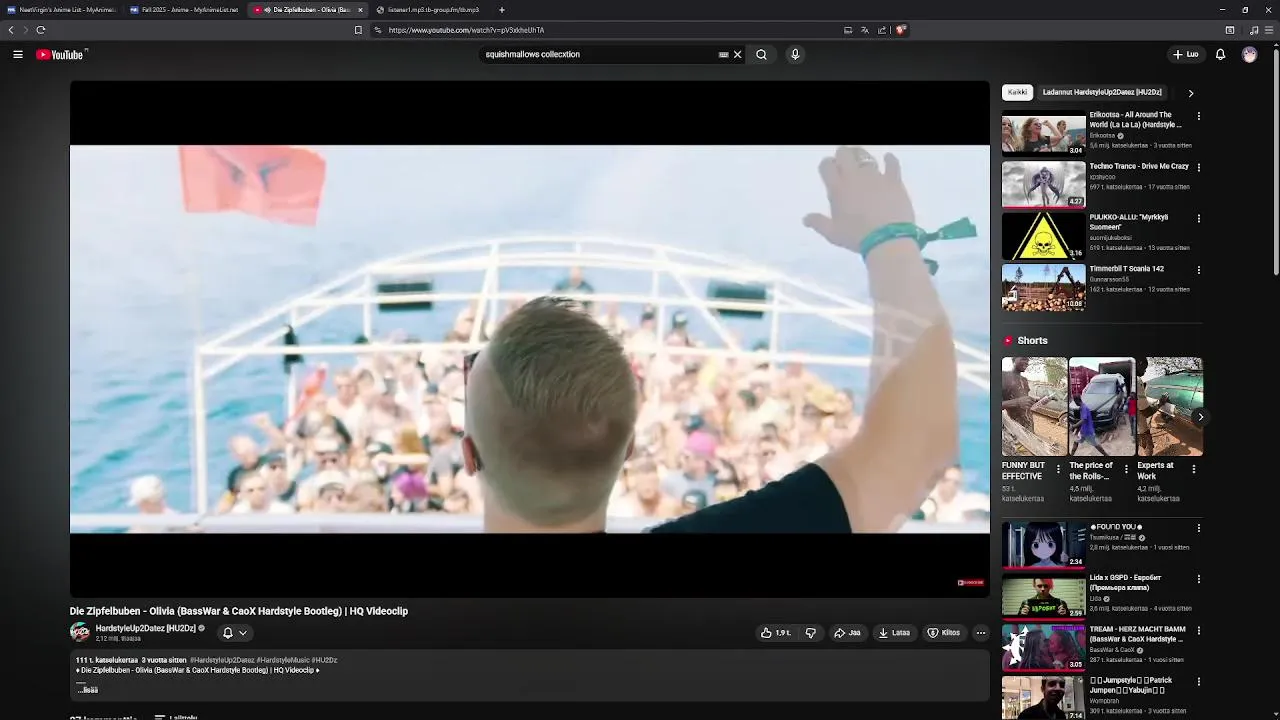Open options for The price of the Rolls short
This screenshot has width=1280, height=720.
click(x=1126, y=469)
